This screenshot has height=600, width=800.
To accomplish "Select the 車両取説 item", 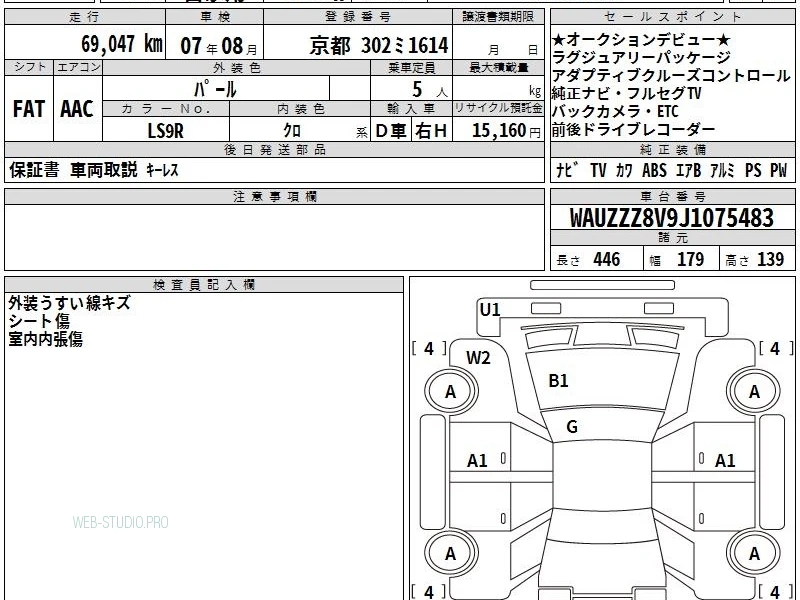I will click(x=104, y=170).
